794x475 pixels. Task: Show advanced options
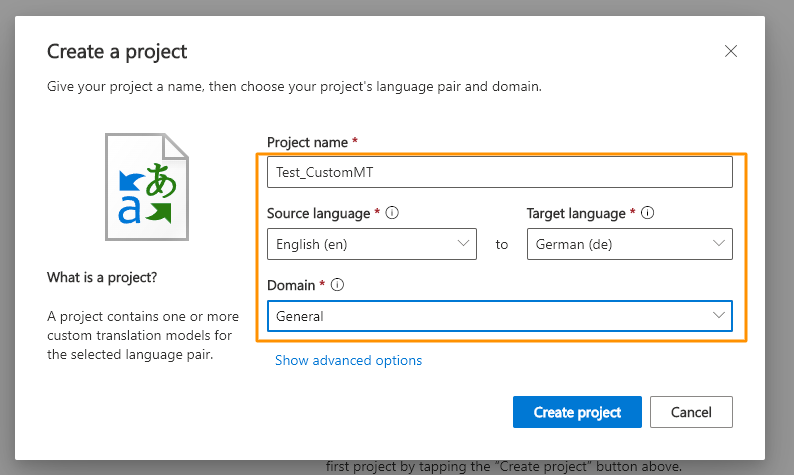(x=348, y=360)
